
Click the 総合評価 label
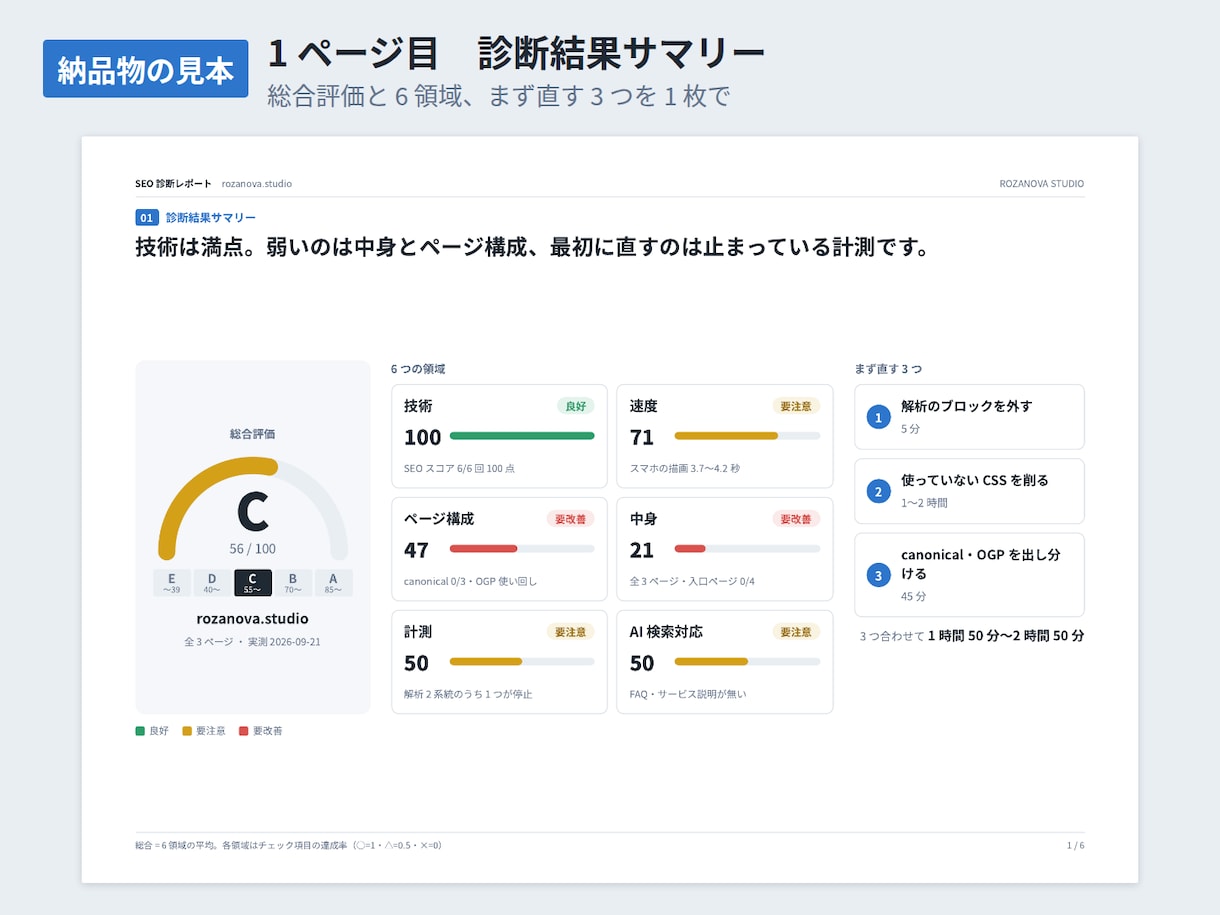click(x=253, y=434)
